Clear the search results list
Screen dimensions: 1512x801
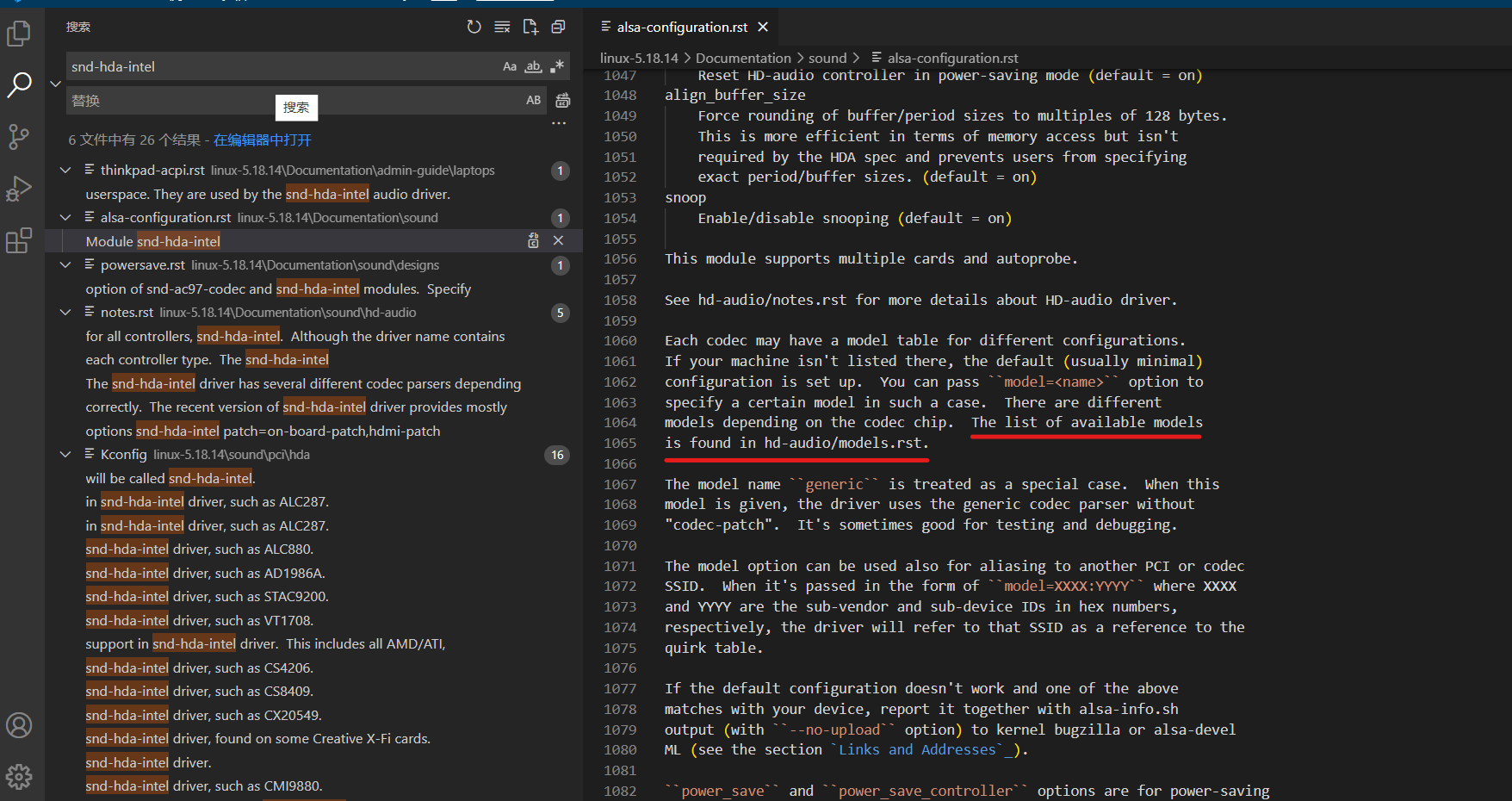tap(502, 27)
